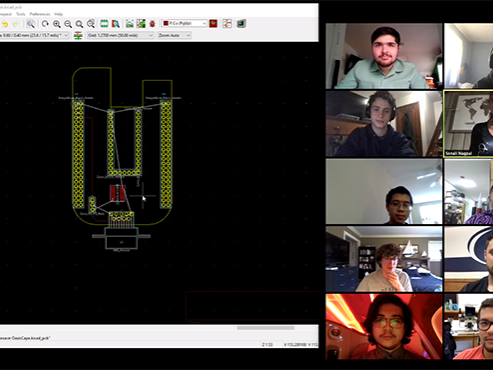The height and width of the screenshot is (370, 493).
Task: Run design rules check bug icon
Action: point(152,24)
